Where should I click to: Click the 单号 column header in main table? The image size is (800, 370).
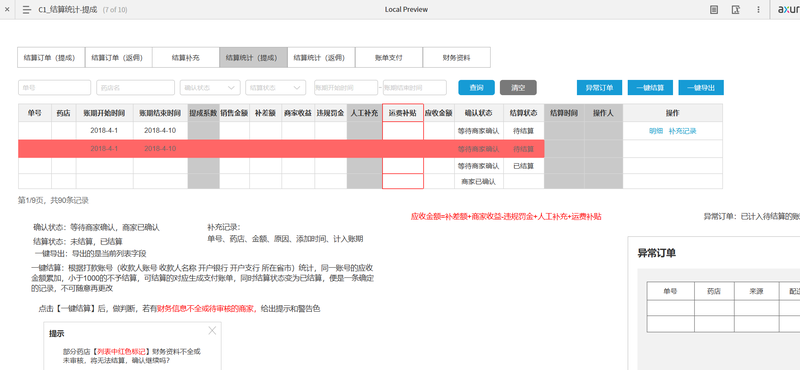[35, 113]
